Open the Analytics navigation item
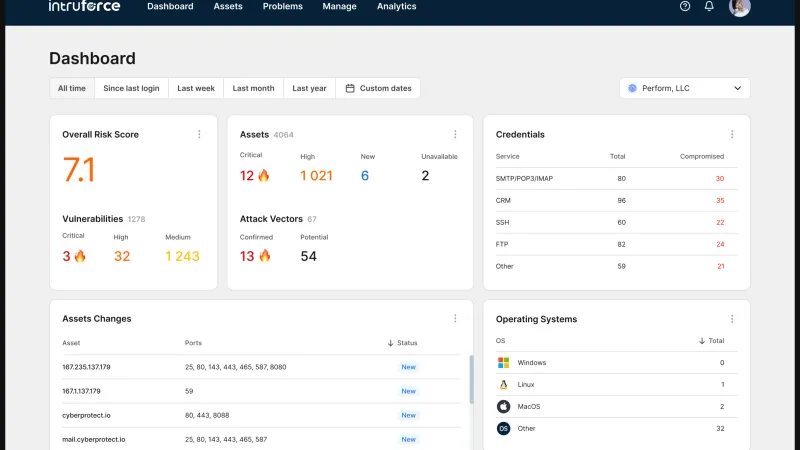This screenshot has height=450, width=800. [396, 6]
